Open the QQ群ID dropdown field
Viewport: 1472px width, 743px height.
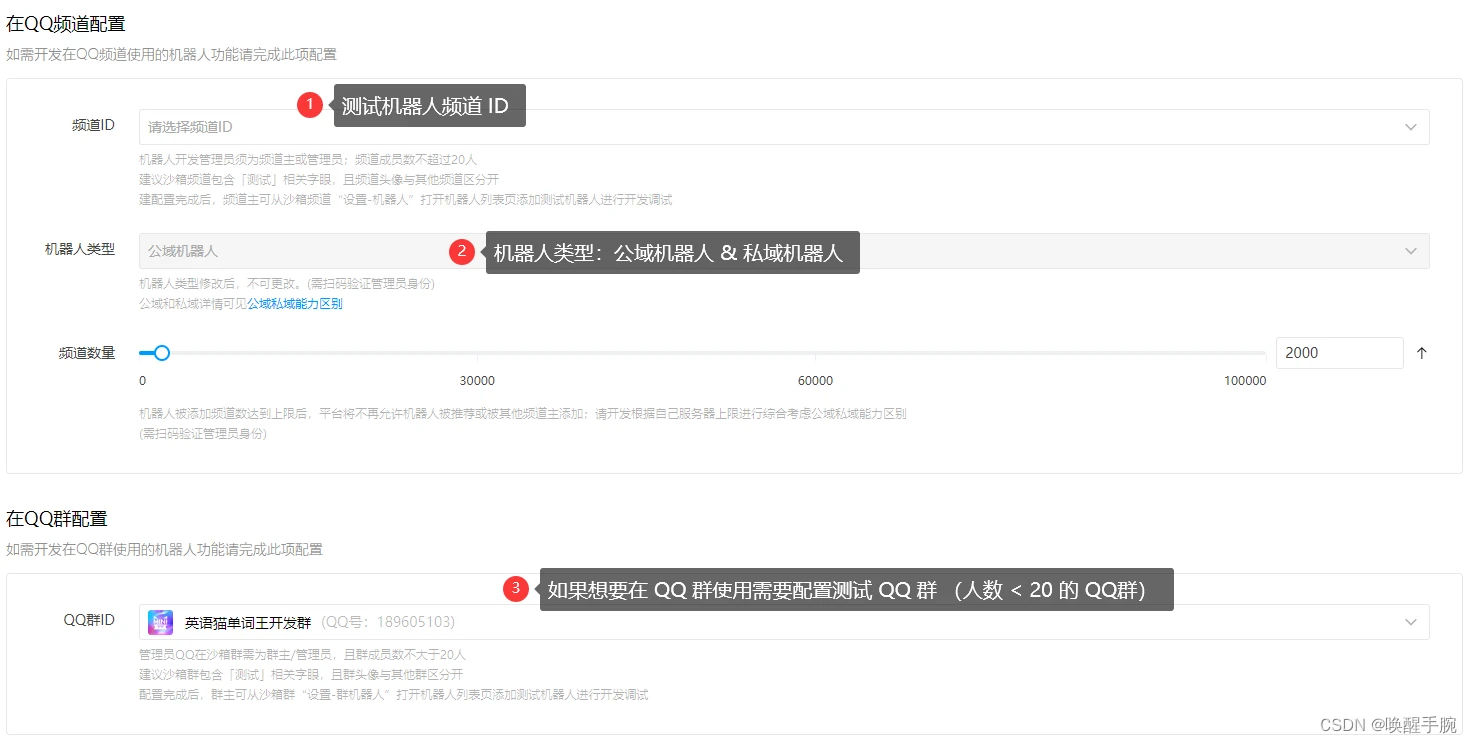pyautogui.click(x=784, y=622)
